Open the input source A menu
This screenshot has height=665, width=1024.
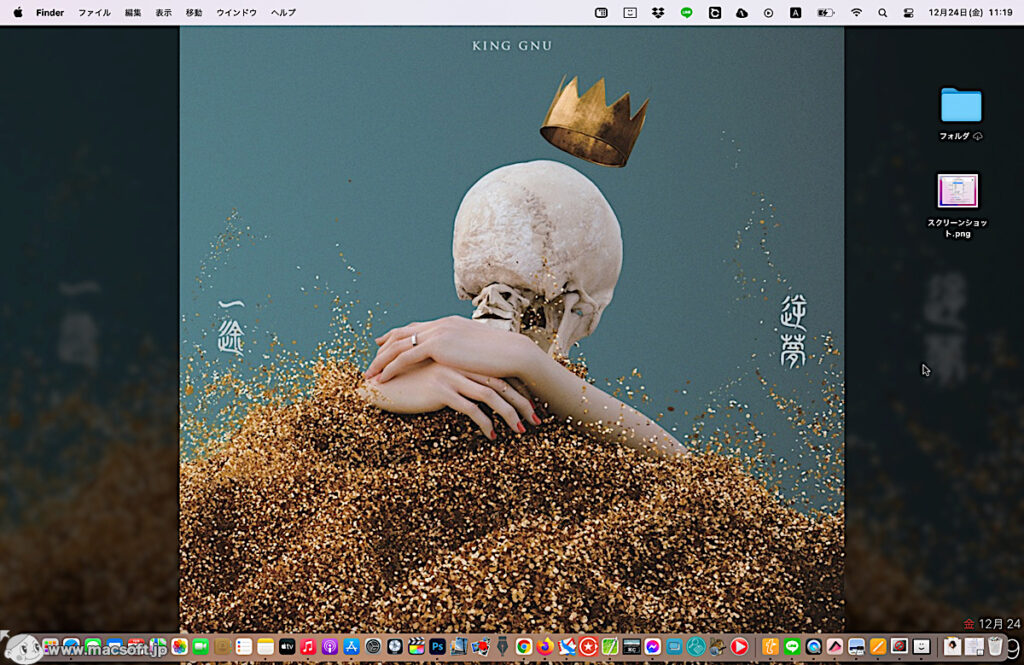click(x=795, y=12)
